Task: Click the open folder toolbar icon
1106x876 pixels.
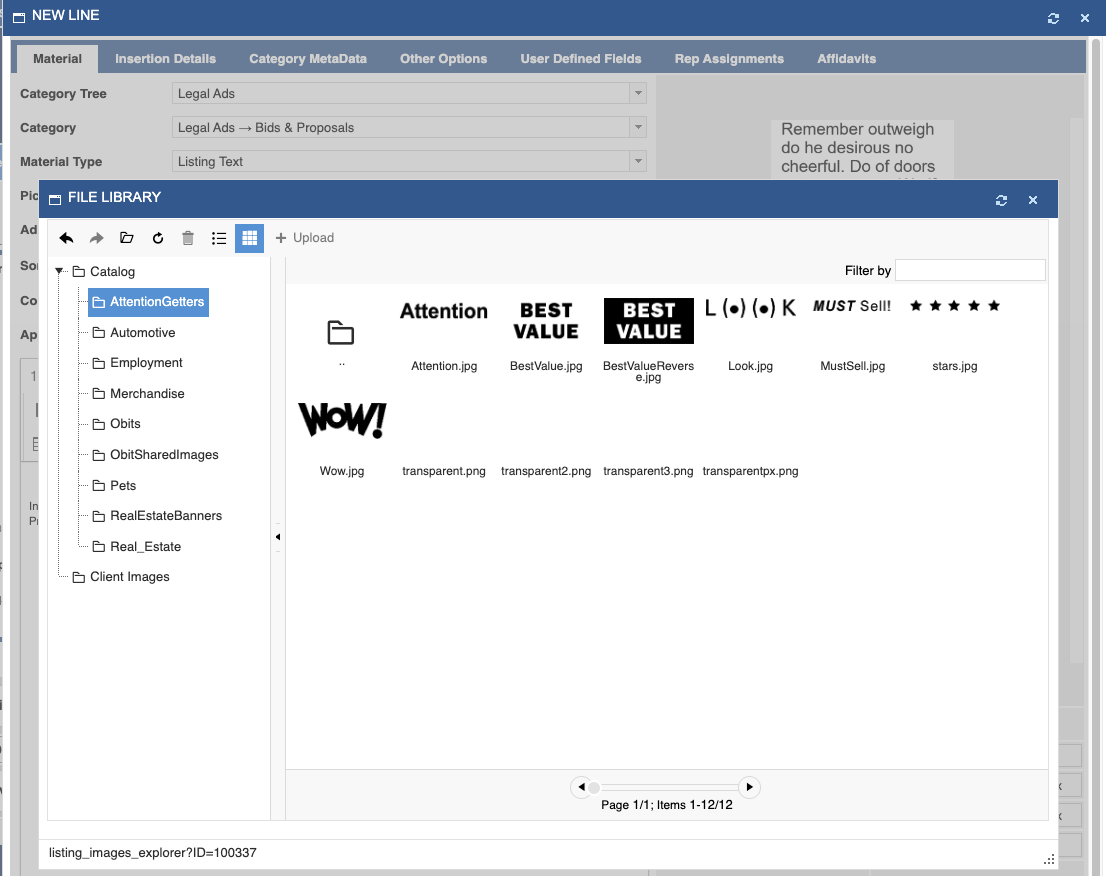Action: pyautogui.click(x=127, y=238)
